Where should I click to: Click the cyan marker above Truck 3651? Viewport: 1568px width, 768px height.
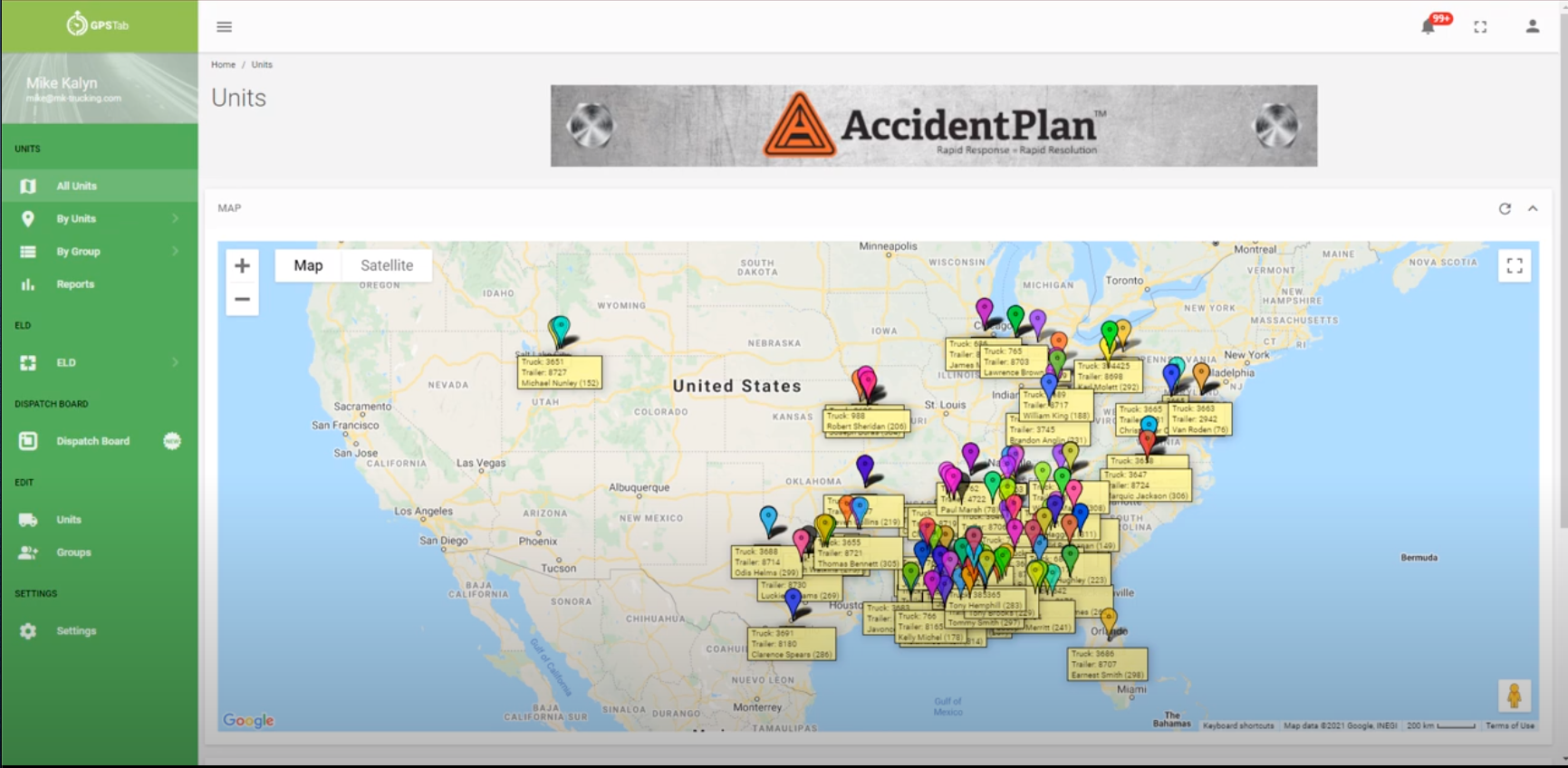[x=561, y=330]
